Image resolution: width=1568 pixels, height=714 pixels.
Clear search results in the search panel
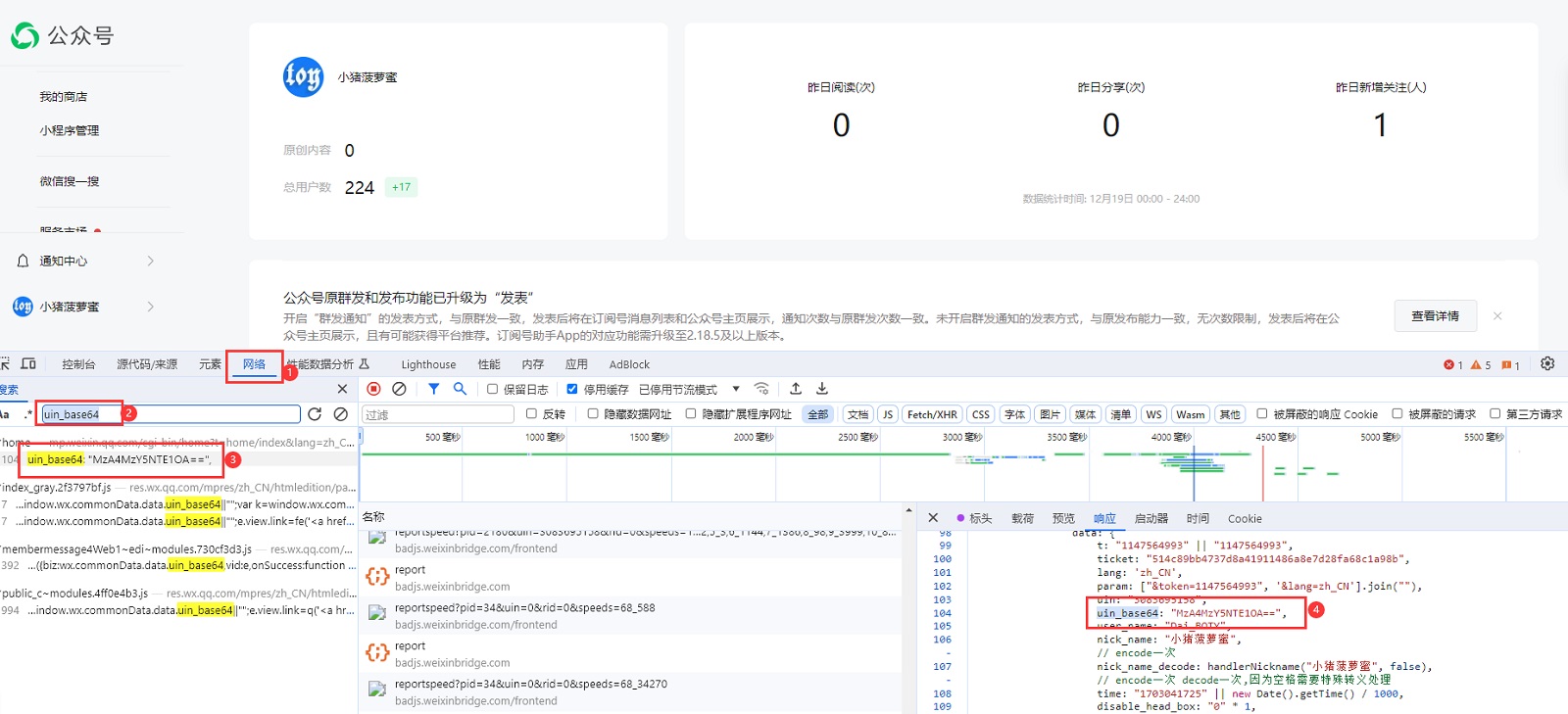341,414
